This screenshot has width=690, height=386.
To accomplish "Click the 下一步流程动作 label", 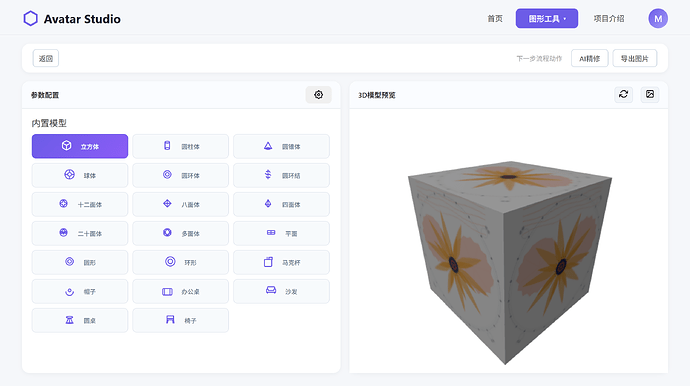I will 539,59.
